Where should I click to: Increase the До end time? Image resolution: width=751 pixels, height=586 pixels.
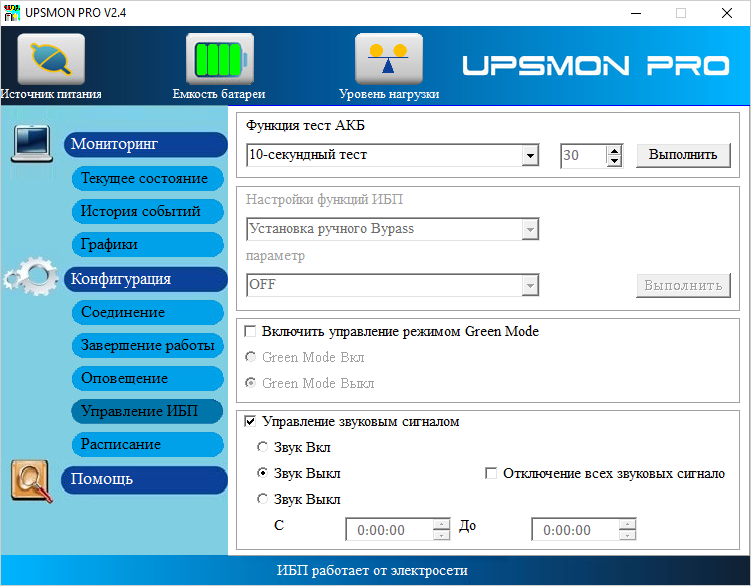tap(627, 525)
